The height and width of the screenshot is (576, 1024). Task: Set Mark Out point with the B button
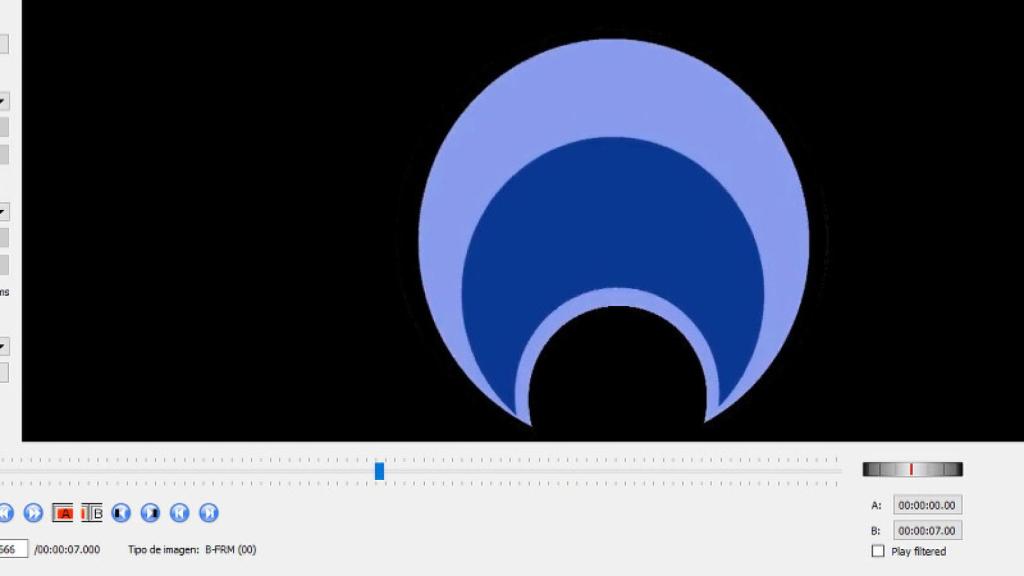[x=93, y=513]
